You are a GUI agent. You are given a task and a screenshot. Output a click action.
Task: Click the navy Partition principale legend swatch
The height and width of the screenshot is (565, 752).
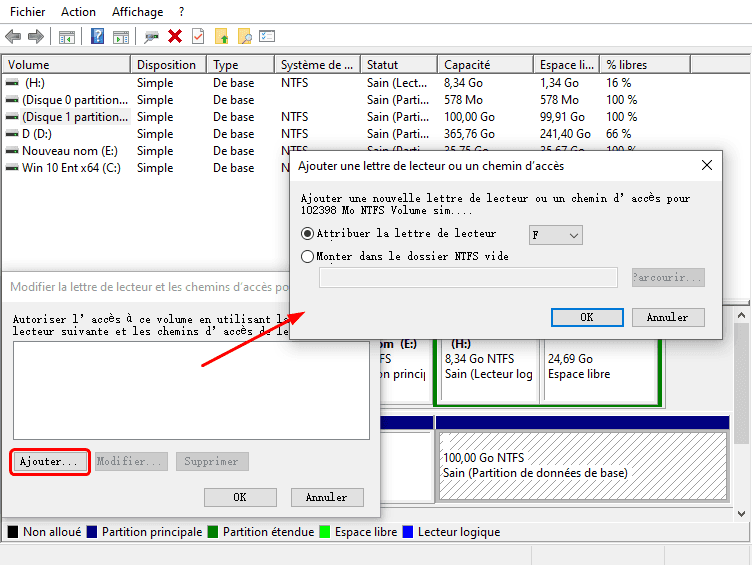(x=92, y=532)
